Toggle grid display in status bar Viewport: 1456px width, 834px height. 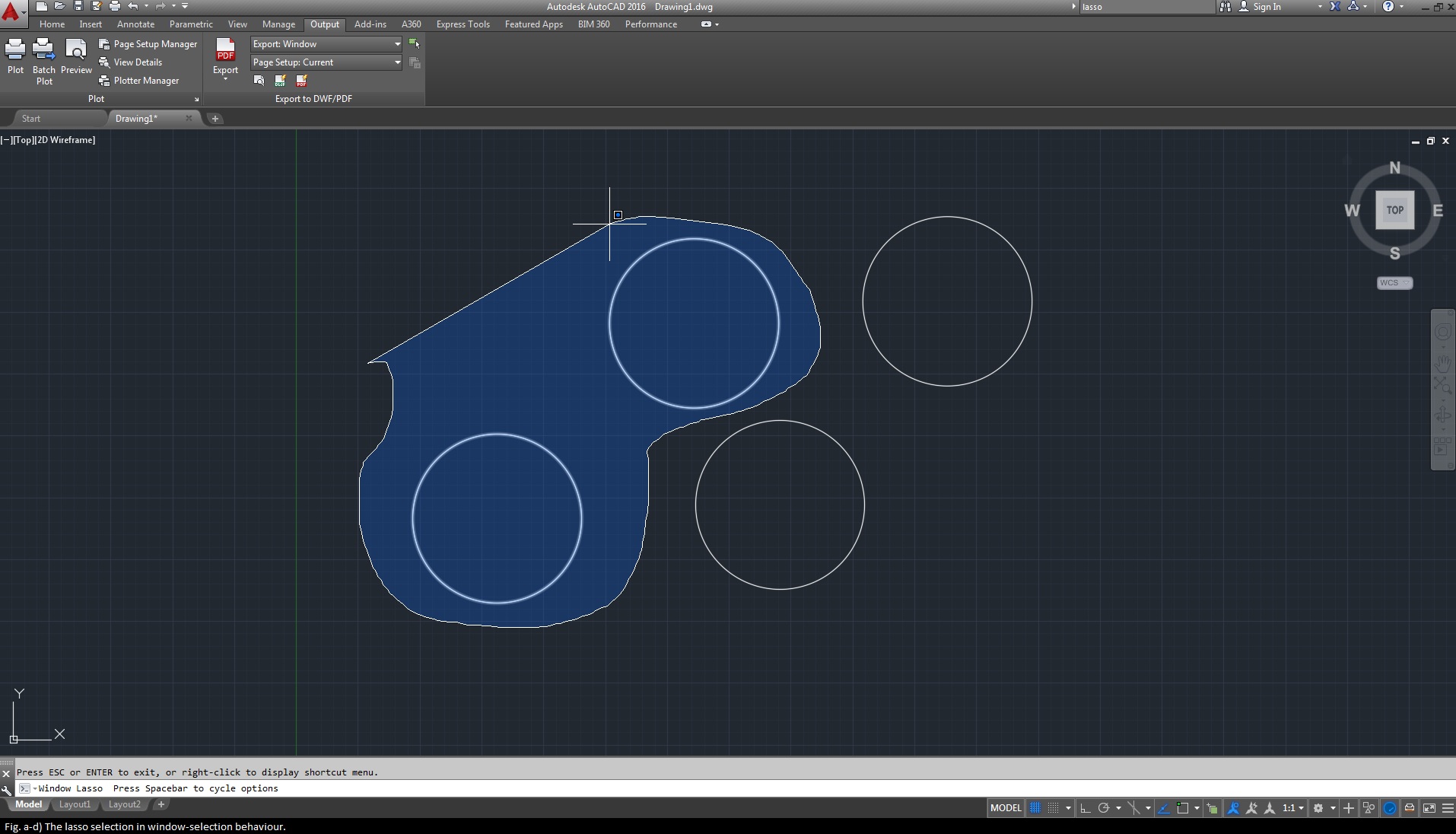pyautogui.click(x=1035, y=808)
